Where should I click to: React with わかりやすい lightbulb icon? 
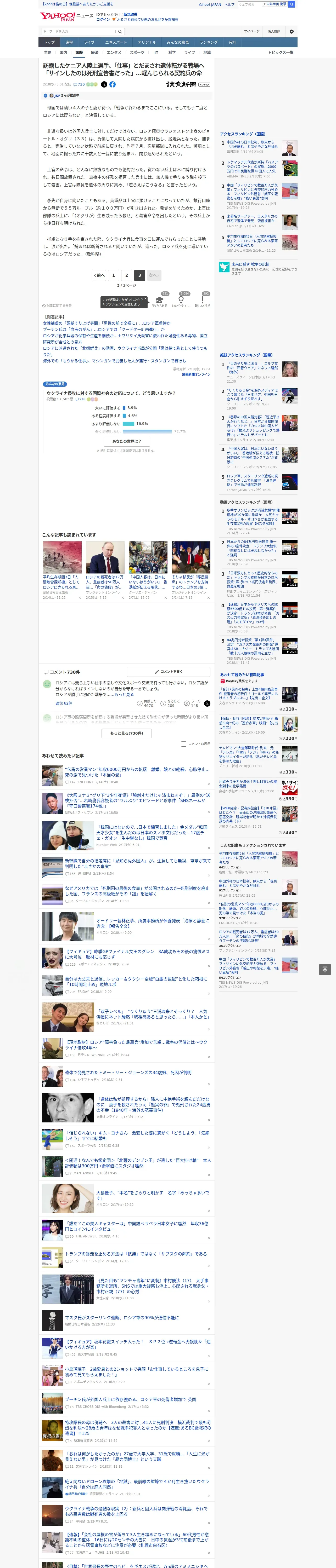(x=181, y=299)
